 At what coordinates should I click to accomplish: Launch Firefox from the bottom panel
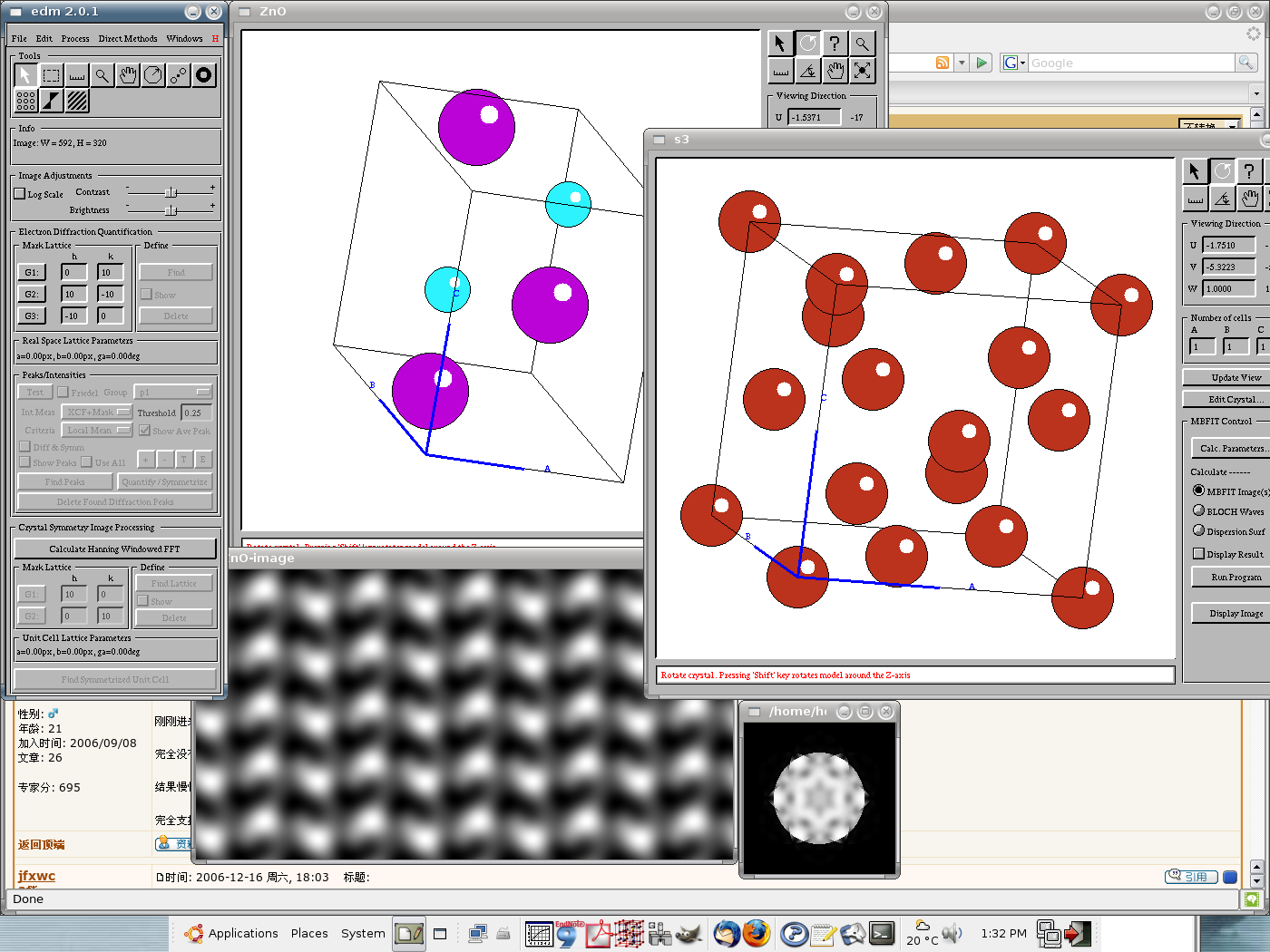(x=757, y=933)
